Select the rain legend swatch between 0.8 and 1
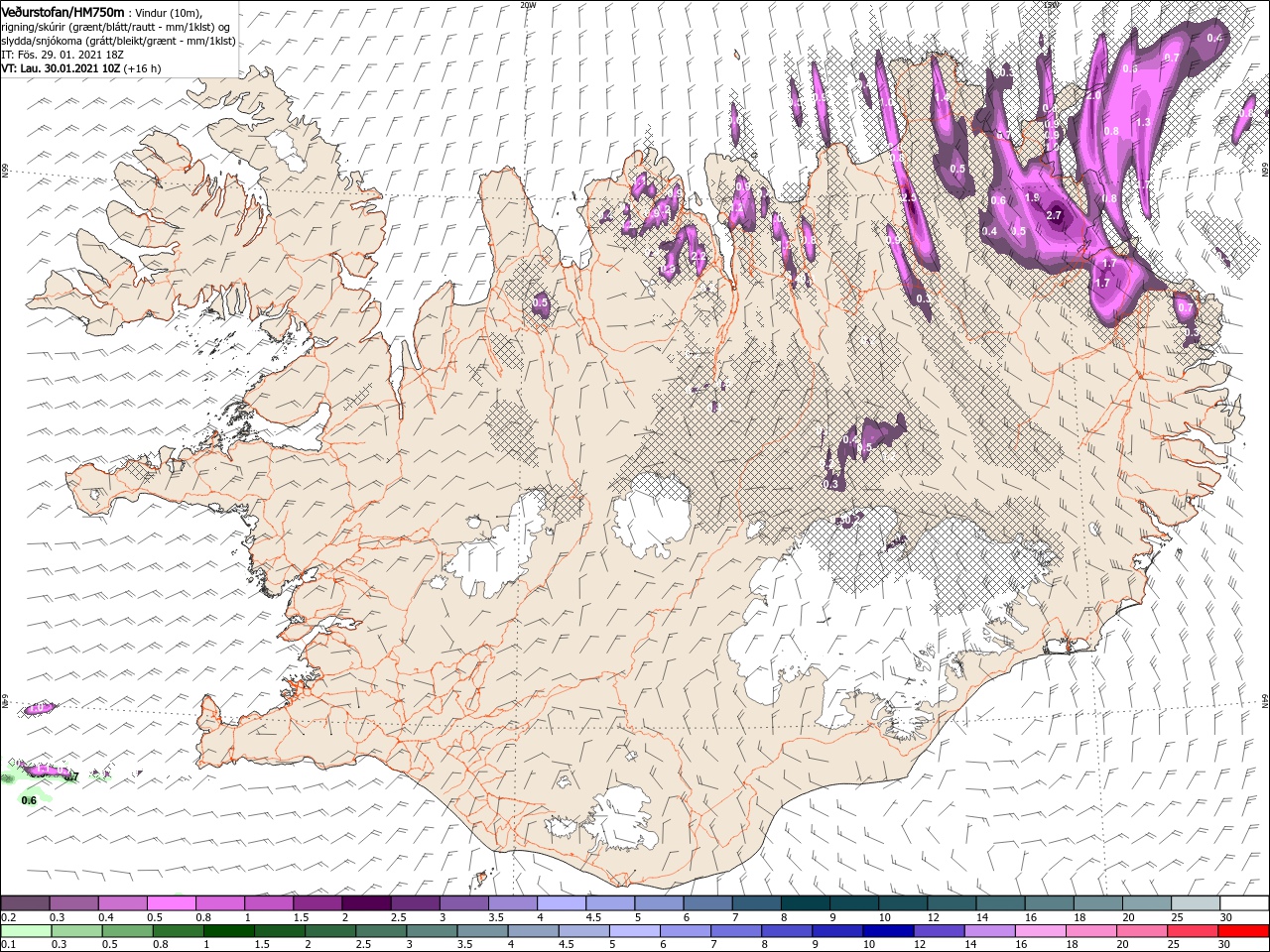The image size is (1270, 952). tap(178, 931)
